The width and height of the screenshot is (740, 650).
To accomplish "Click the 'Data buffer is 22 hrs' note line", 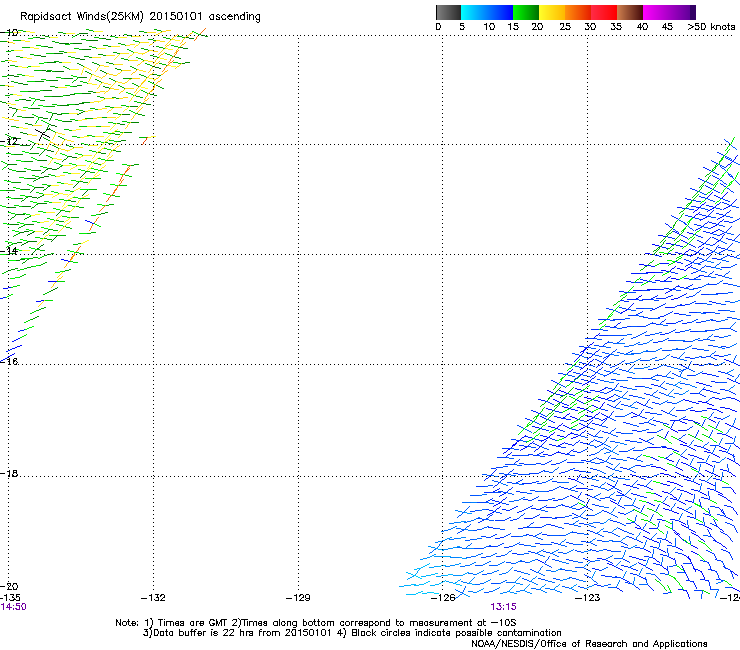I will 352,633.
